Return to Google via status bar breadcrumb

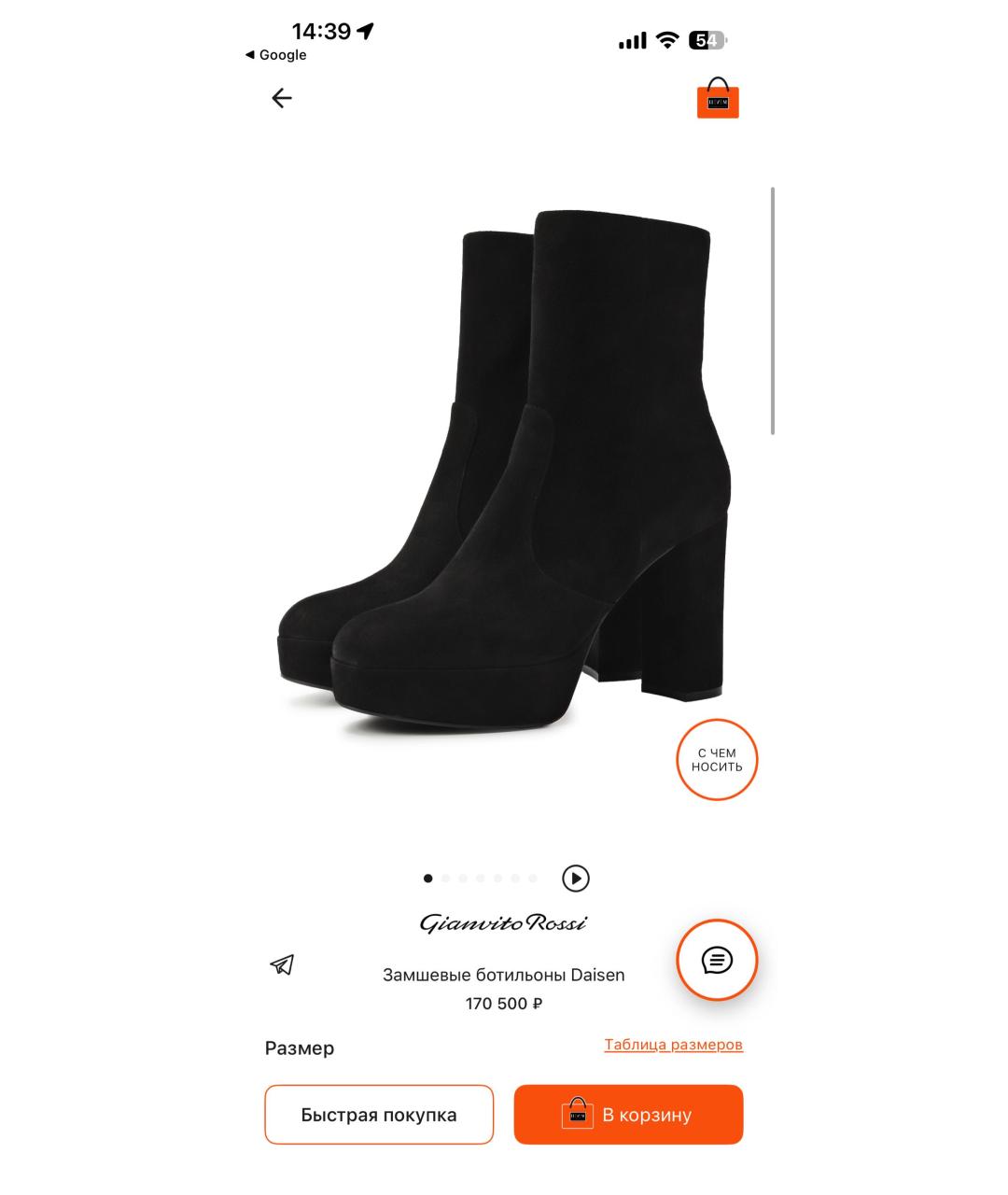pos(275,55)
